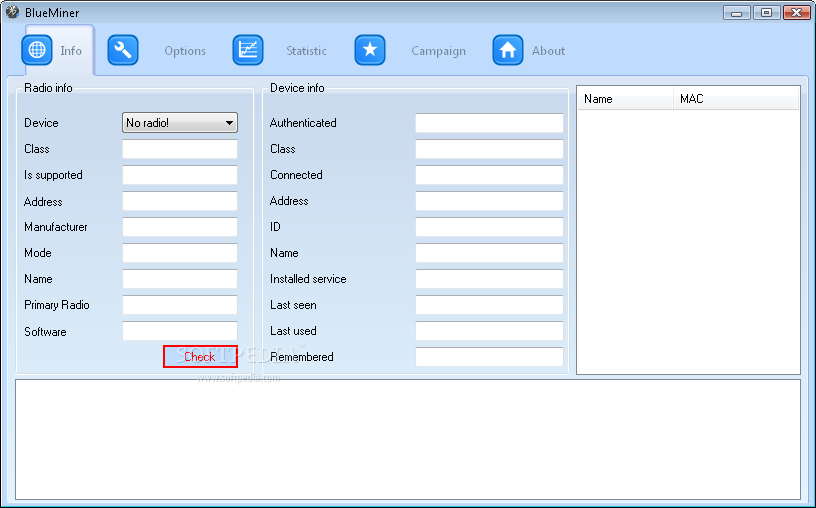Click the Authenticated field
This screenshot has width=816, height=508.
click(x=489, y=123)
